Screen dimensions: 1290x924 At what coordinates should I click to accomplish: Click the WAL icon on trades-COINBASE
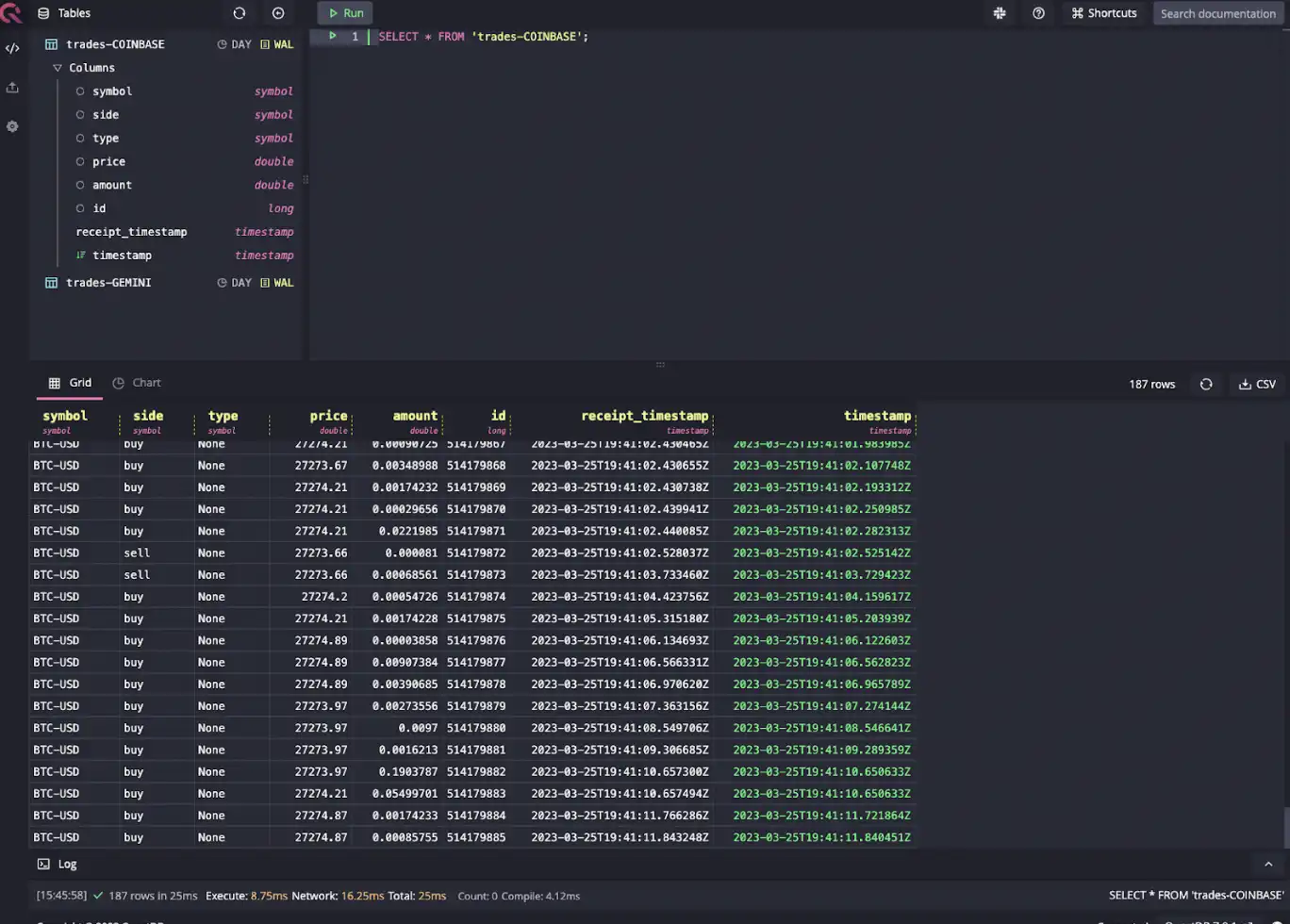(265, 44)
